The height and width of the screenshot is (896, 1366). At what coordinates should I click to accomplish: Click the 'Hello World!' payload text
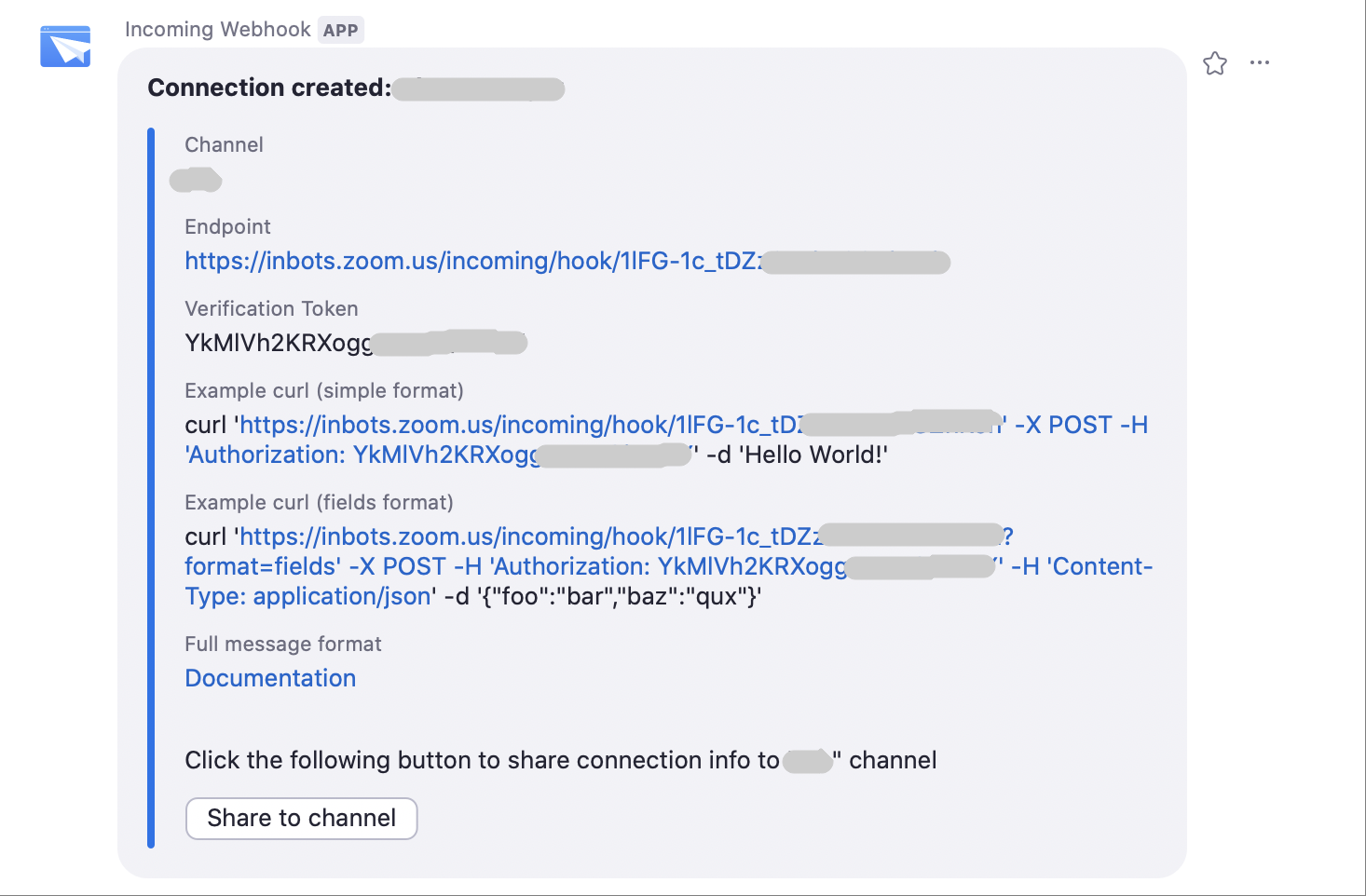click(x=813, y=455)
